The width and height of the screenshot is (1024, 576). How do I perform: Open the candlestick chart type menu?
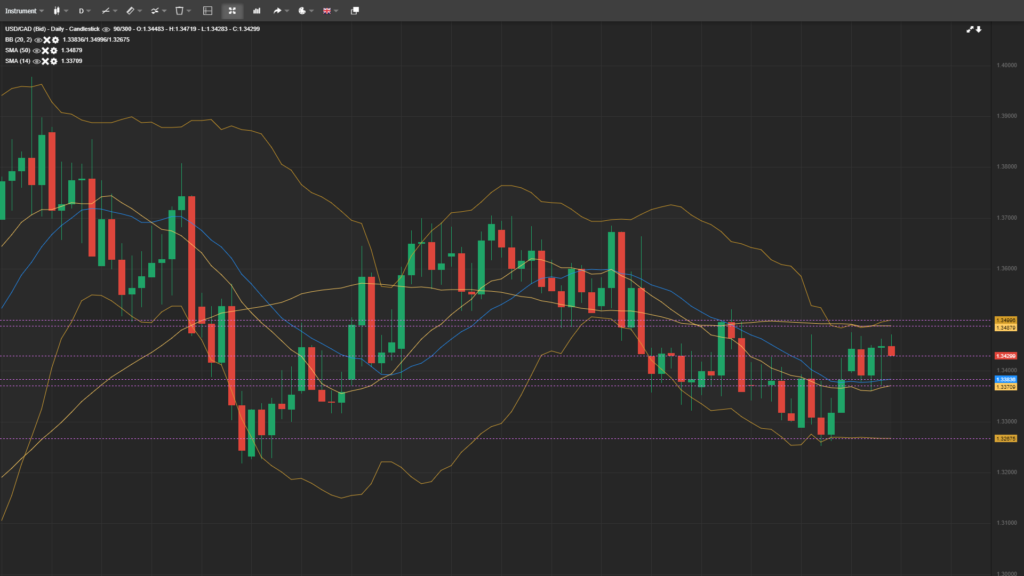[58, 10]
